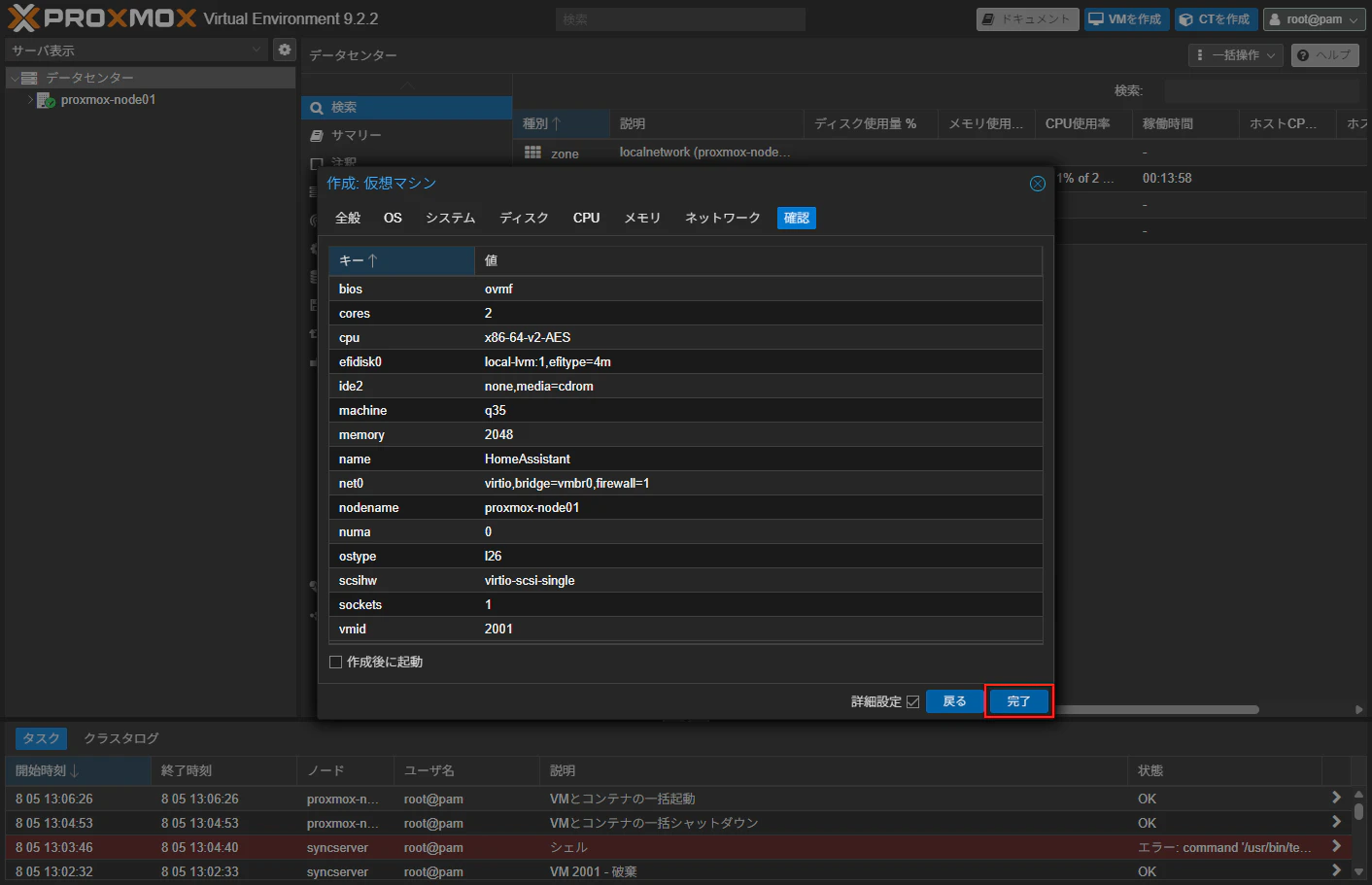Select the syncserver shell error task row
Viewport: 1372px width, 885px height.
pyautogui.click(x=678, y=847)
